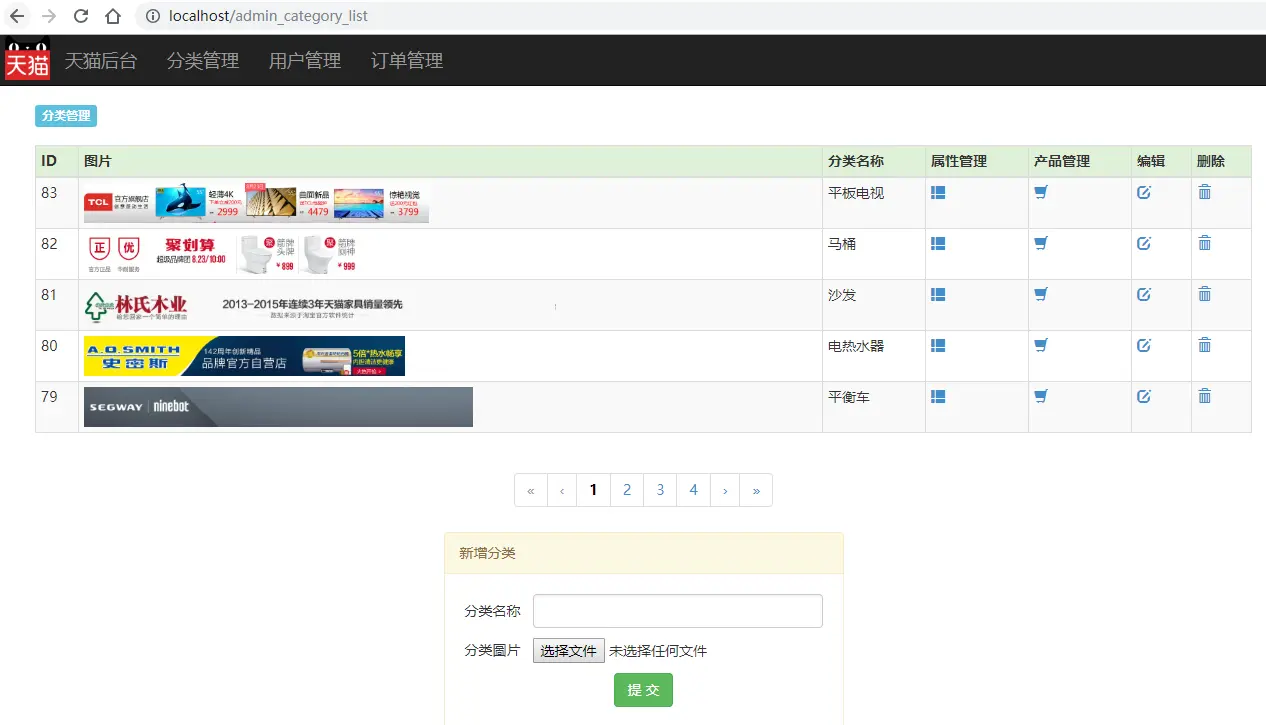Open property management for 平衡车 row
The height and width of the screenshot is (725, 1266).
pos(938,396)
